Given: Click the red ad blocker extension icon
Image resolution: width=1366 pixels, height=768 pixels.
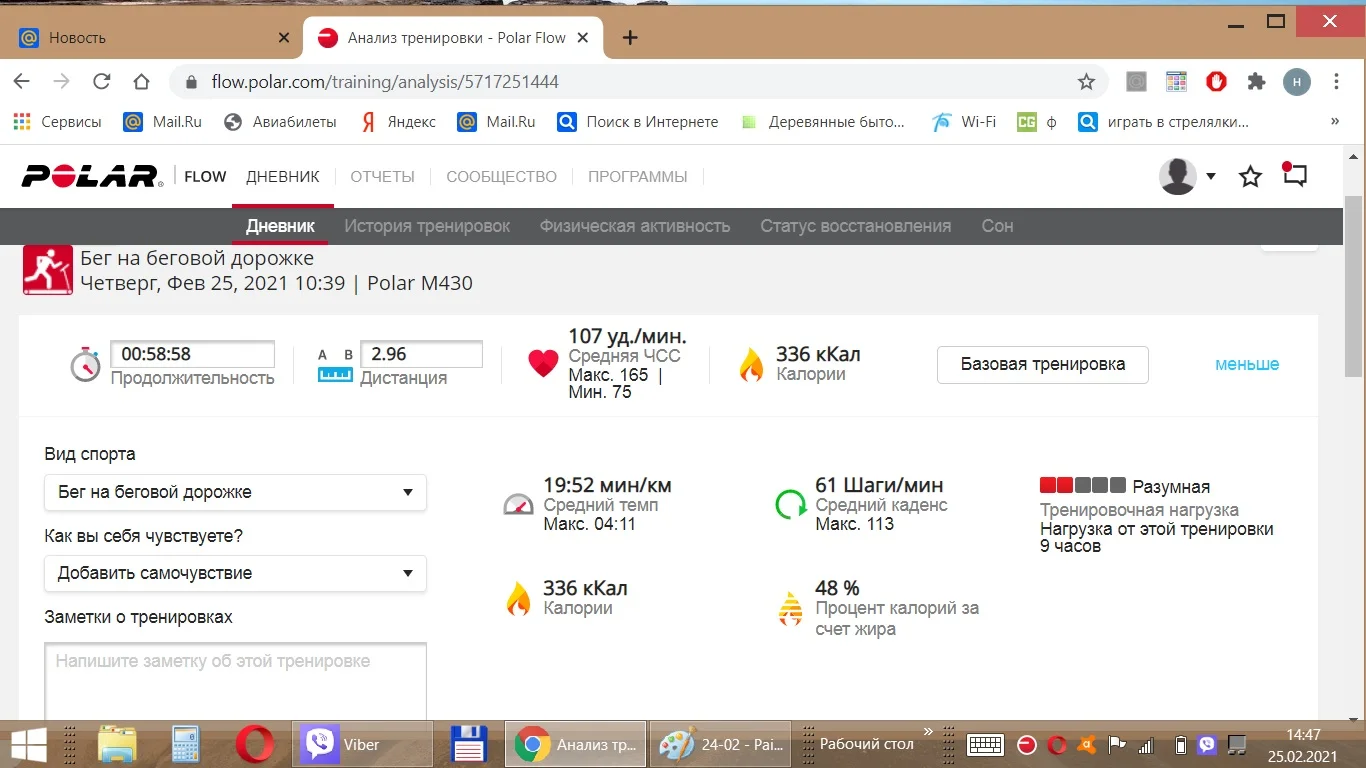Looking at the screenshot, I should click(1216, 82).
